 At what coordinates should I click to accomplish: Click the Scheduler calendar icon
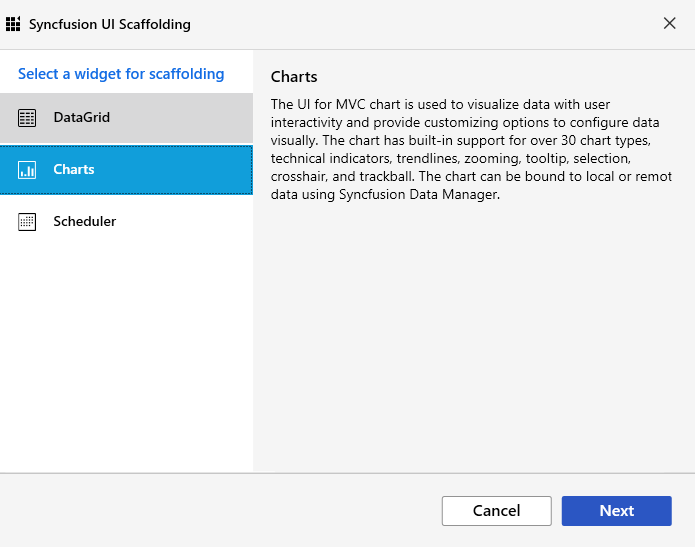pos(27,222)
